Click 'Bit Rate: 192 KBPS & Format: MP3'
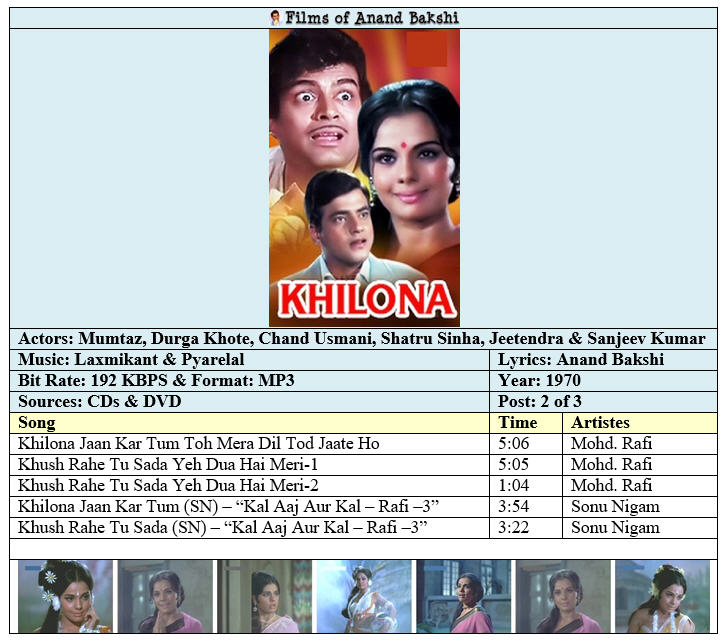 (x=249, y=381)
